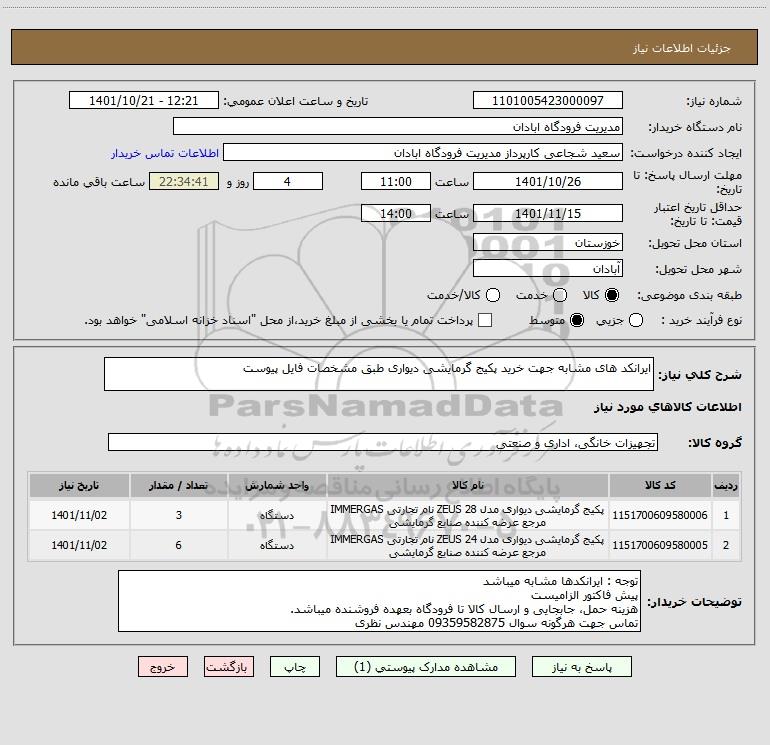This screenshot has height=745, width=770.
Task: Click the ZEUS 24 product name cell
Action: (467, 546)
